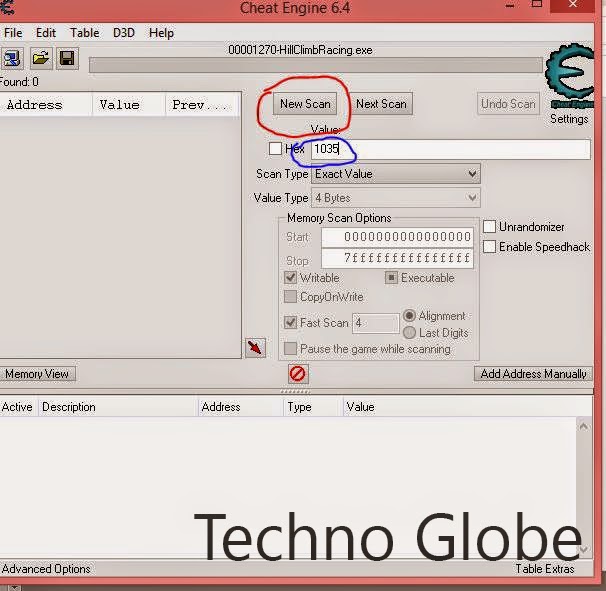
Task: Click the red no-entry clear list icon
Action: point(298,374)
